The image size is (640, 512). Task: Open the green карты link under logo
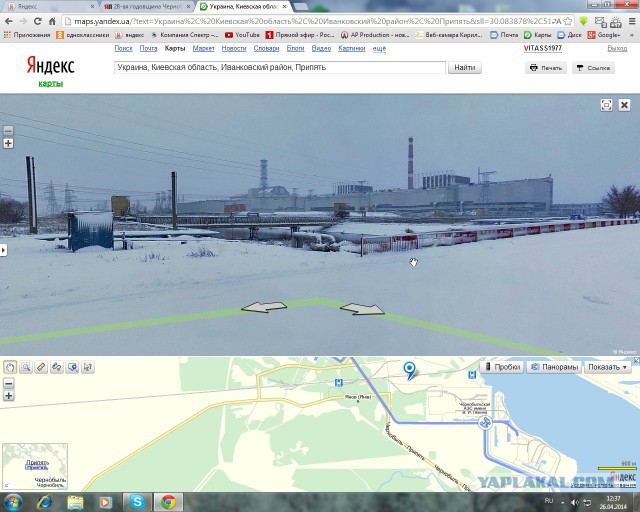point(51,83)
